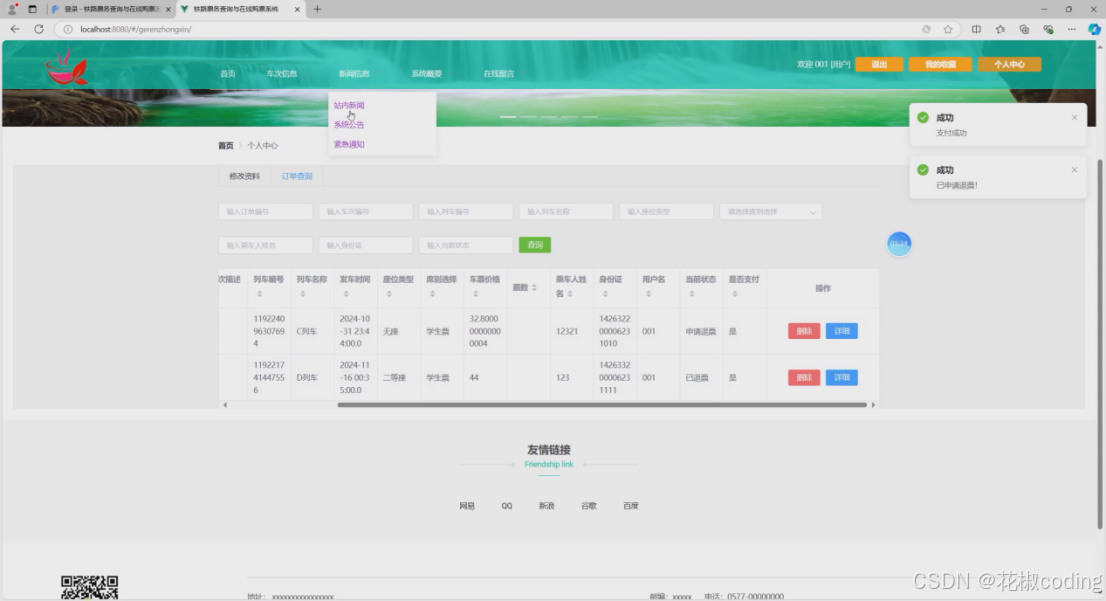Sort table by 身份证 column
The width and height of the screenshot is (1106, 601).
[605, 294]
